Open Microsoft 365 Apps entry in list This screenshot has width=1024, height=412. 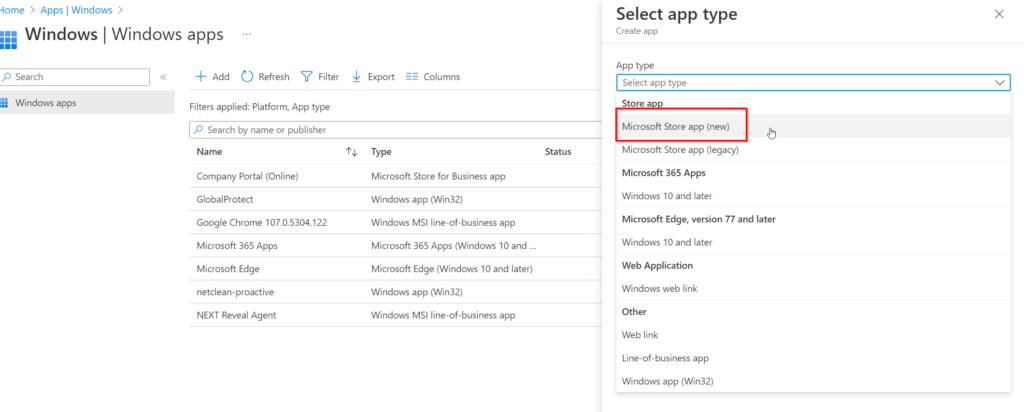[237, 246]
